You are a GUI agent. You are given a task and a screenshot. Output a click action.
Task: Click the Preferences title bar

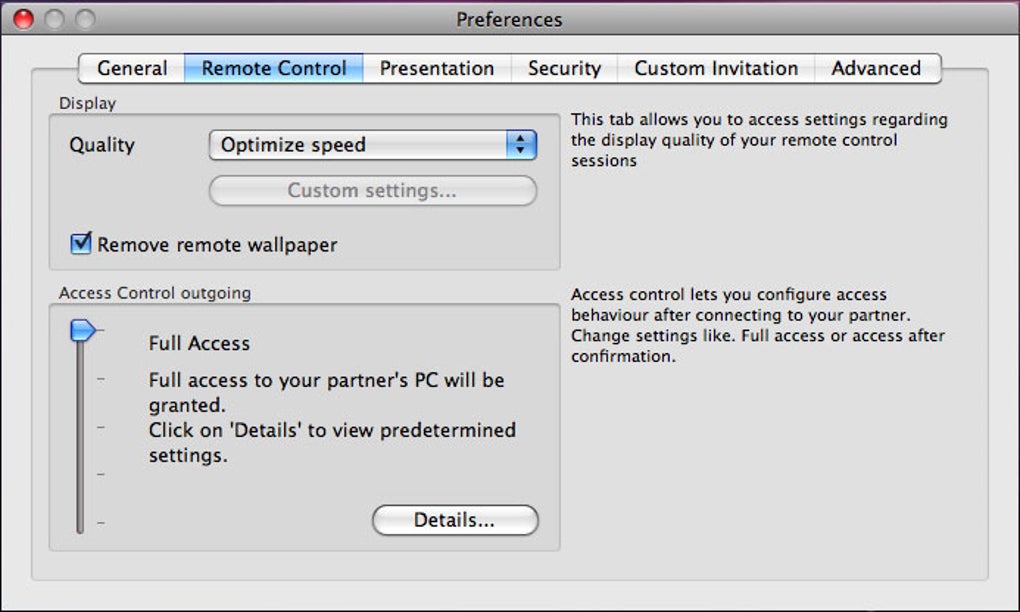click(x=509, y=19)
